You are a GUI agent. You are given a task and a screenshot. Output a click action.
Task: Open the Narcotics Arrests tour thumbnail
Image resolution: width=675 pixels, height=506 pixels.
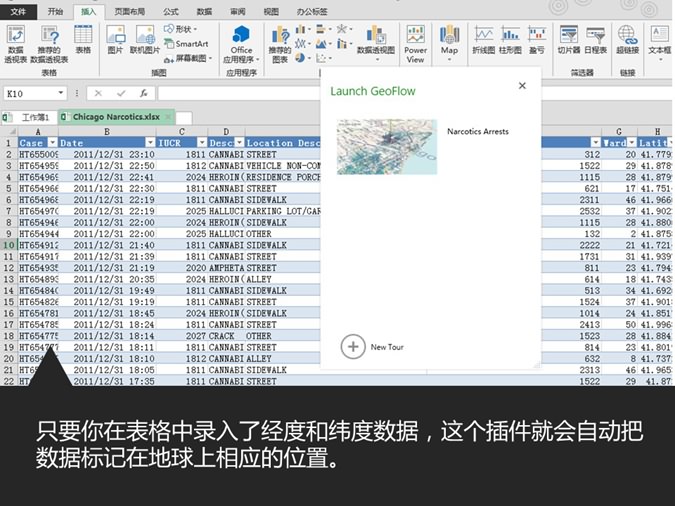click(387, 147)
